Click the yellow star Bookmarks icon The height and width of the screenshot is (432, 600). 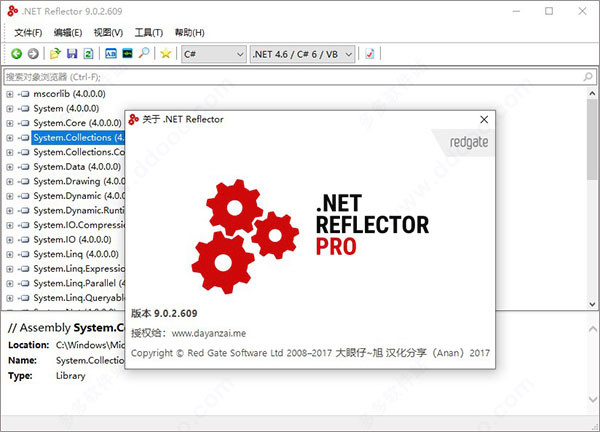tap(165, 54)
